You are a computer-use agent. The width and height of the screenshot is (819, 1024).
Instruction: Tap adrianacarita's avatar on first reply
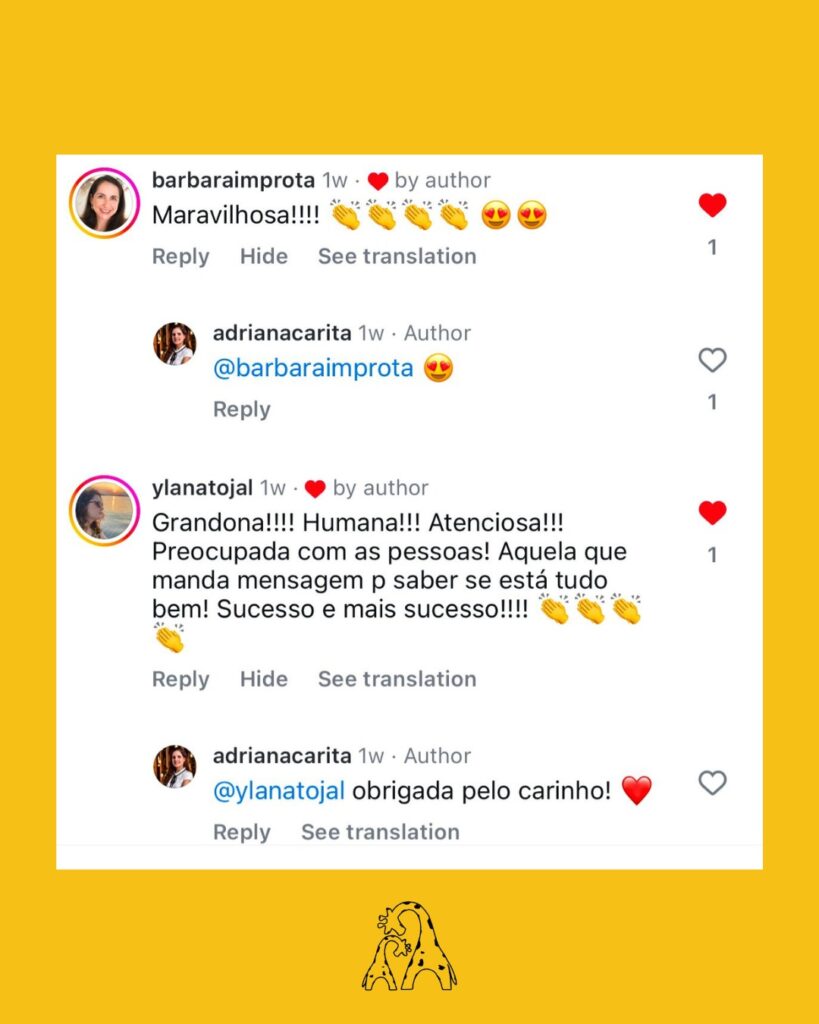click(x=174, y=344)
